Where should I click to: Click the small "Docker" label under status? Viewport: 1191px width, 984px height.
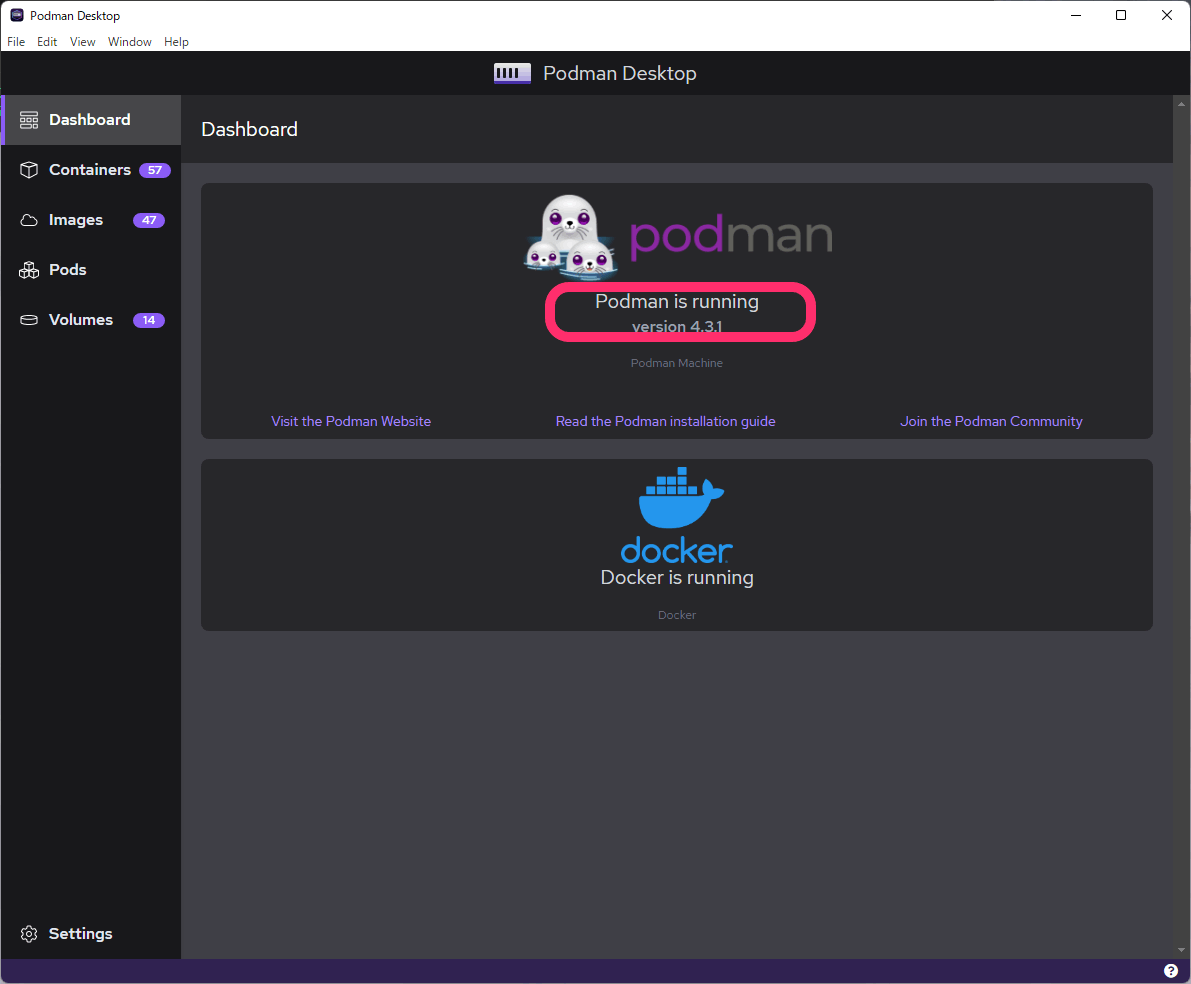677,615
